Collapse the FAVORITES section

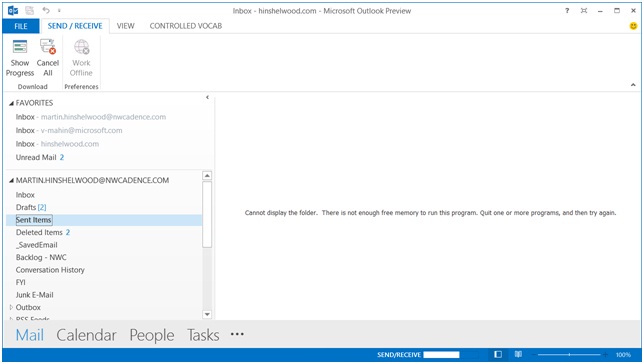coord(12,103)
